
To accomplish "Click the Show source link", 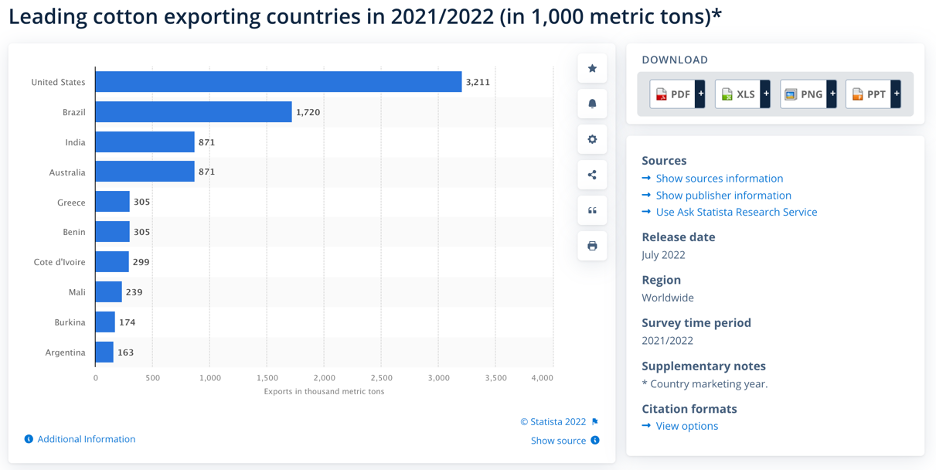I will (558, 440).
